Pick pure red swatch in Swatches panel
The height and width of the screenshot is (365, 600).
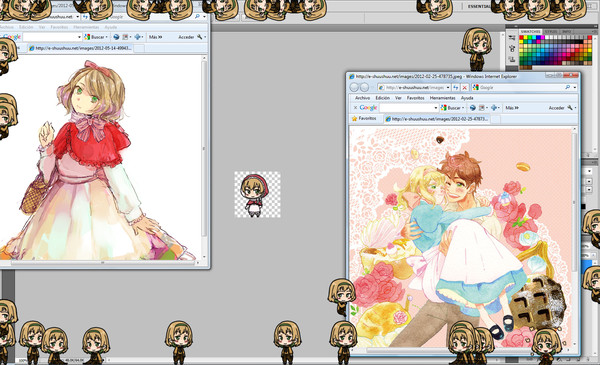click(521, 37)
